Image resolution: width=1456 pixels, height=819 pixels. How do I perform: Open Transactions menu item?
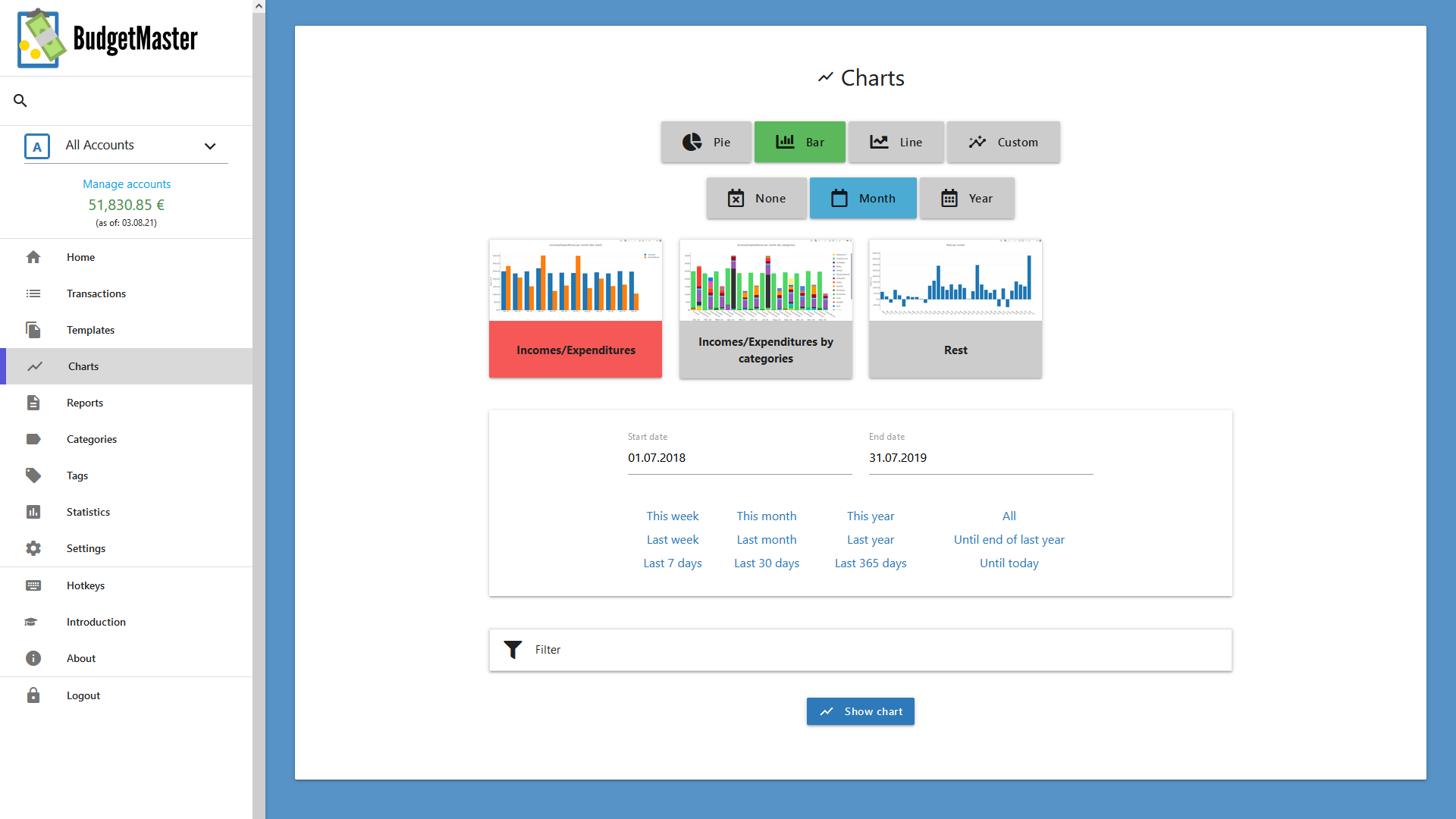point(127,293)
